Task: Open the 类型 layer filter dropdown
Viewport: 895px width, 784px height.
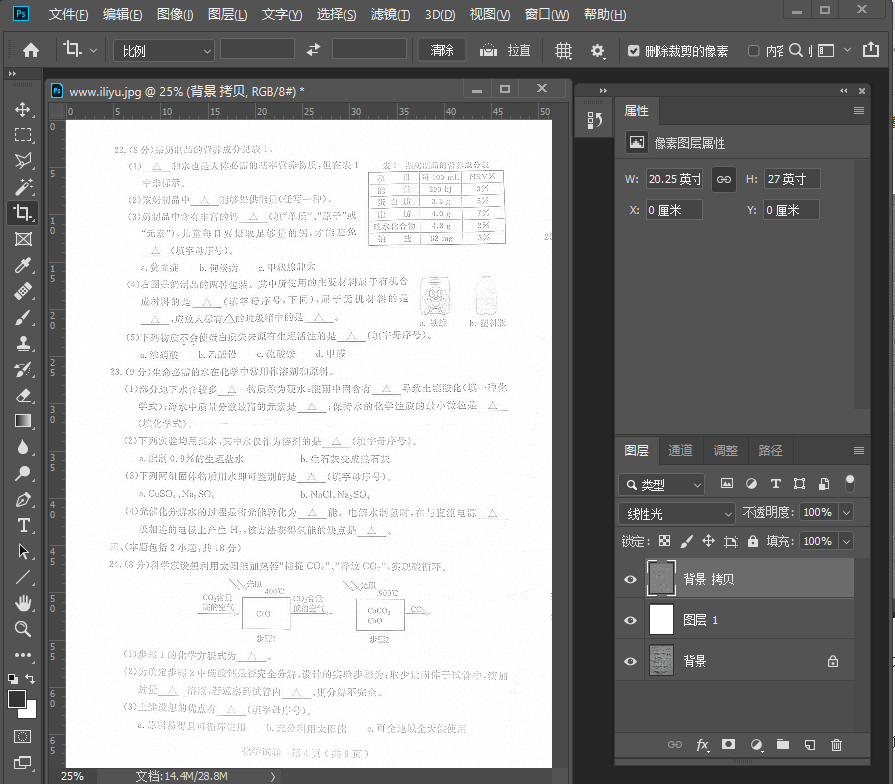Action: click(662, 484)
